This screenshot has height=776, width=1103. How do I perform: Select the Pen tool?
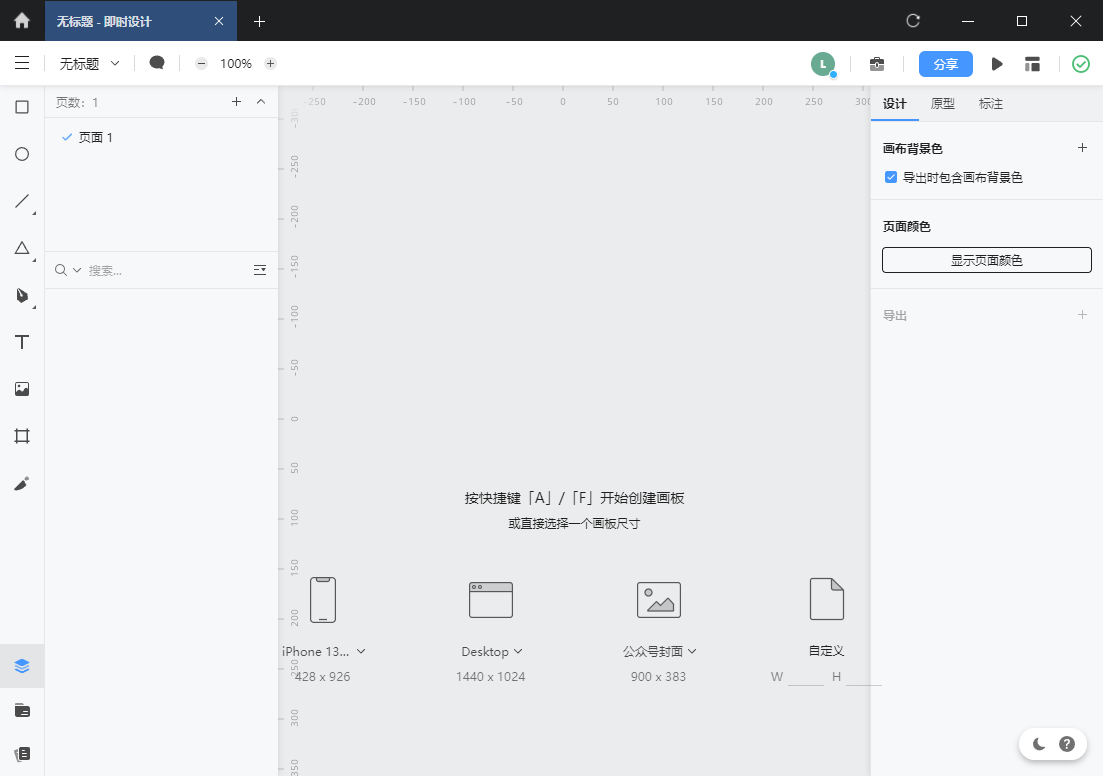[21, 295]
